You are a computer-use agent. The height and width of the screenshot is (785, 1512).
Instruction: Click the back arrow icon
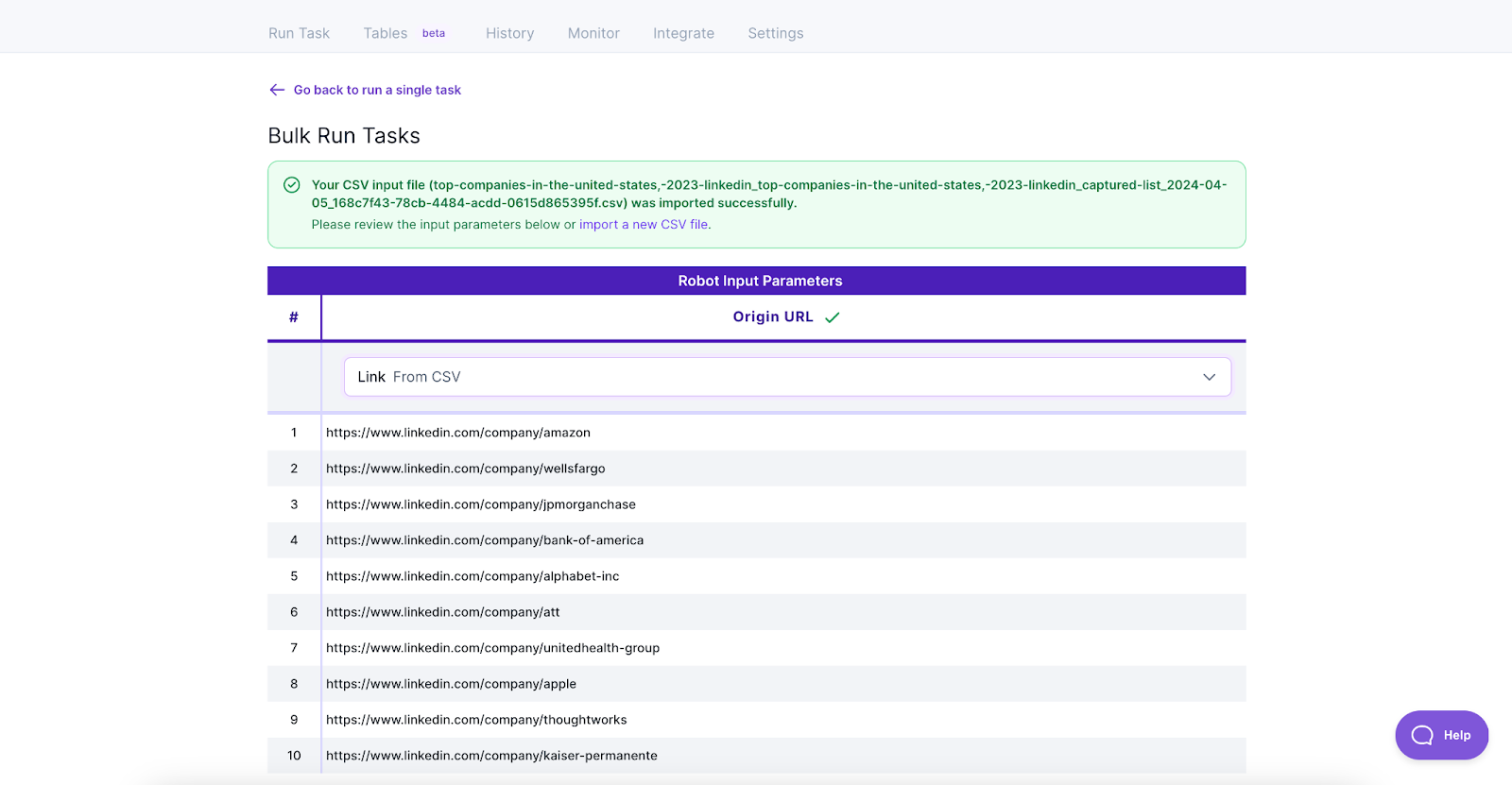pyautogui.click(x=277, y=90)
